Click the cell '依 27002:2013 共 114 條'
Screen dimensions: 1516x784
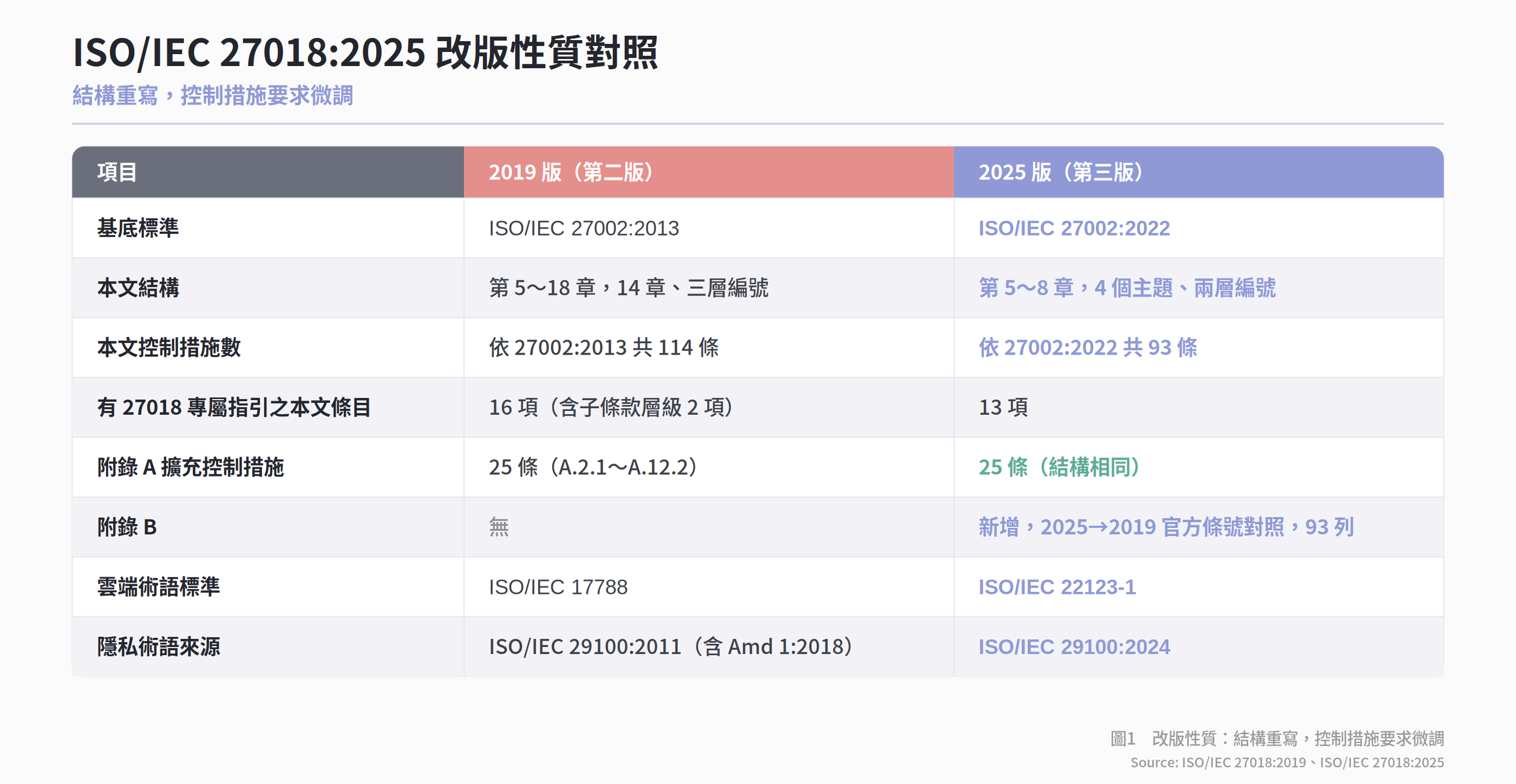click(604, 347)
